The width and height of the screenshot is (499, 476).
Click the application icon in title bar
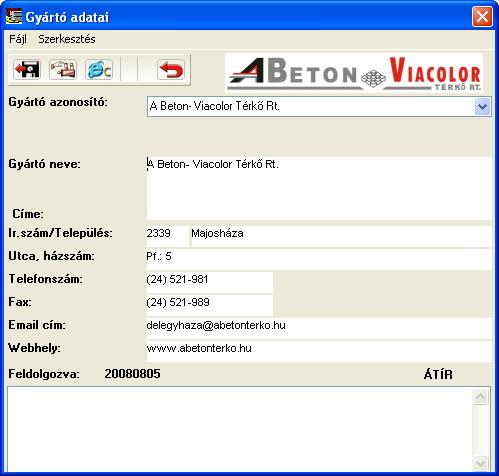click(14, 17)
